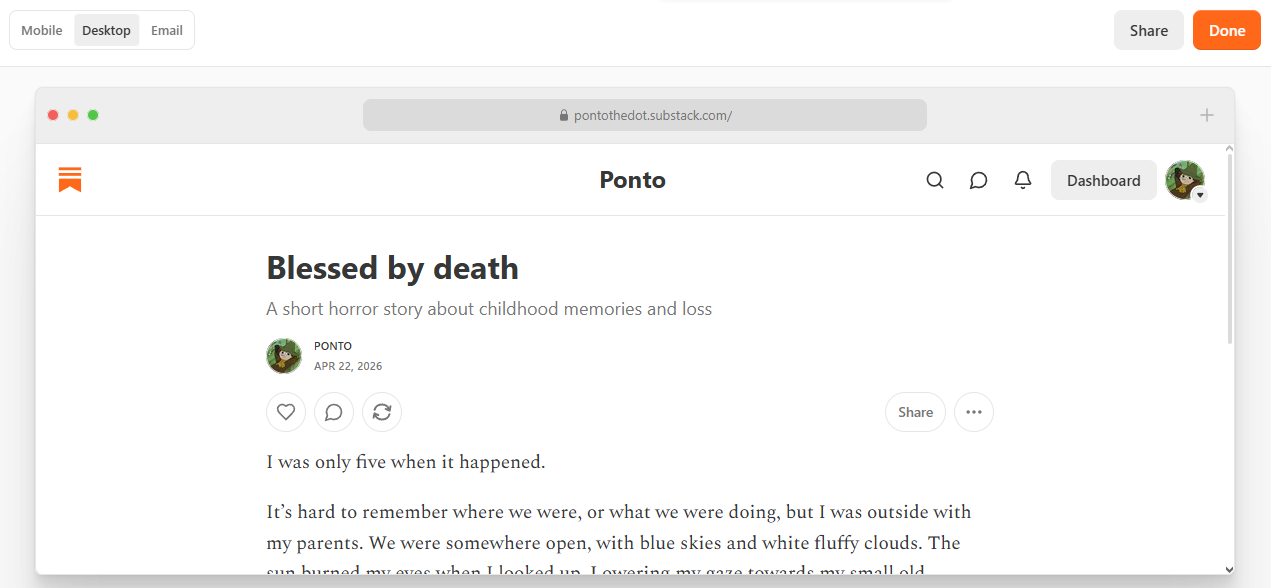Viewport: 1271px width, 588px height.
Task: Click the sentence 'I was only five when it happened.'
Action: tap(406, 462)
